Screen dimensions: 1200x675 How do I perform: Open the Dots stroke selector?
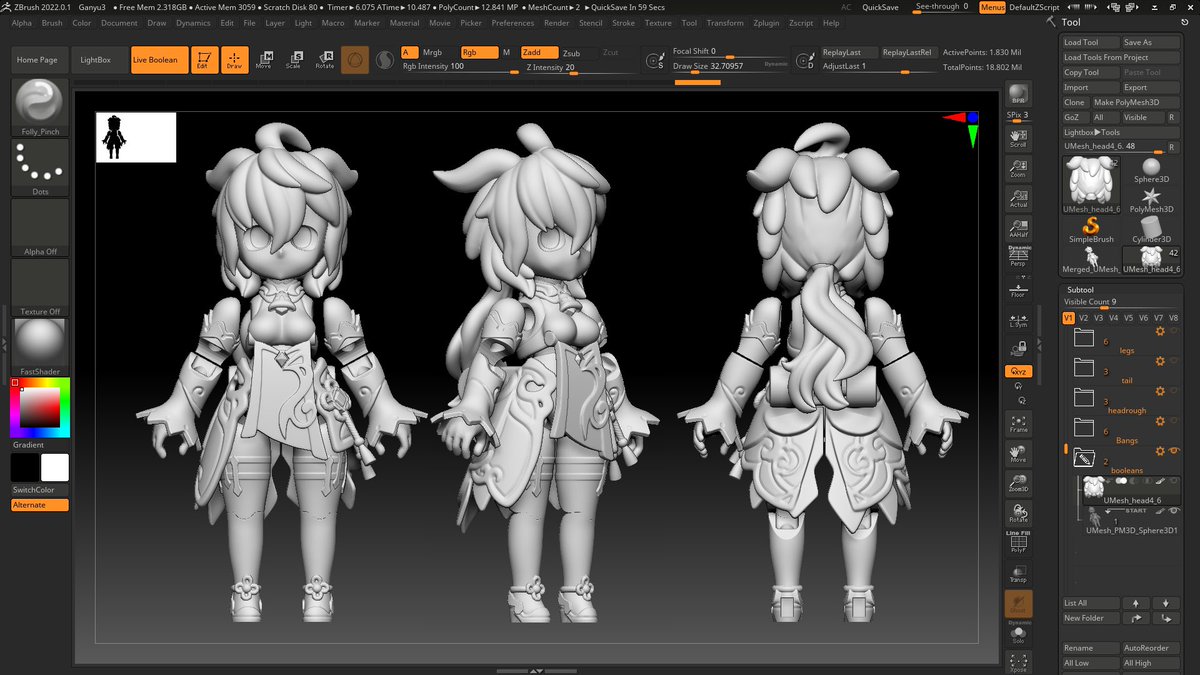40,168
